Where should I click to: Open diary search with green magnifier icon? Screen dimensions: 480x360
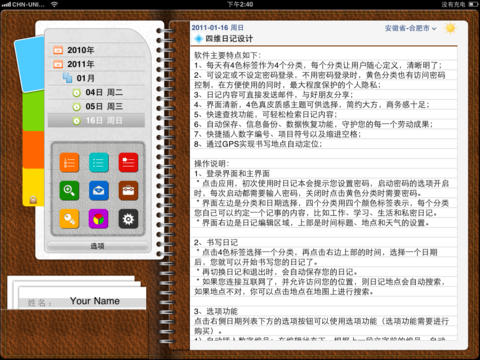69,190
